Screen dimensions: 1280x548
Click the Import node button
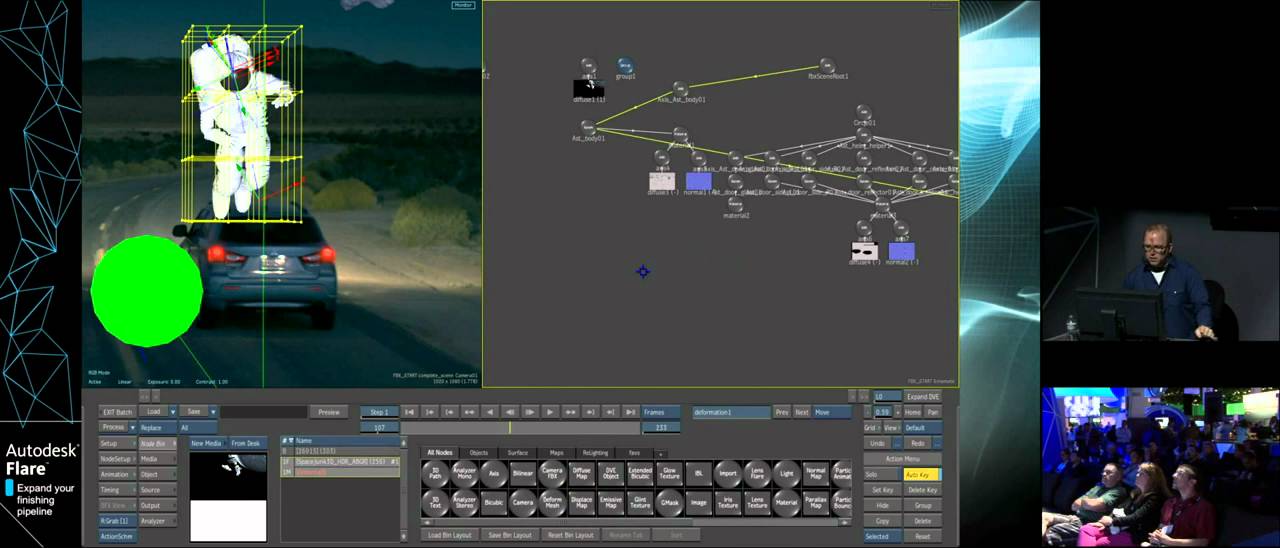(x=728, y=474)
